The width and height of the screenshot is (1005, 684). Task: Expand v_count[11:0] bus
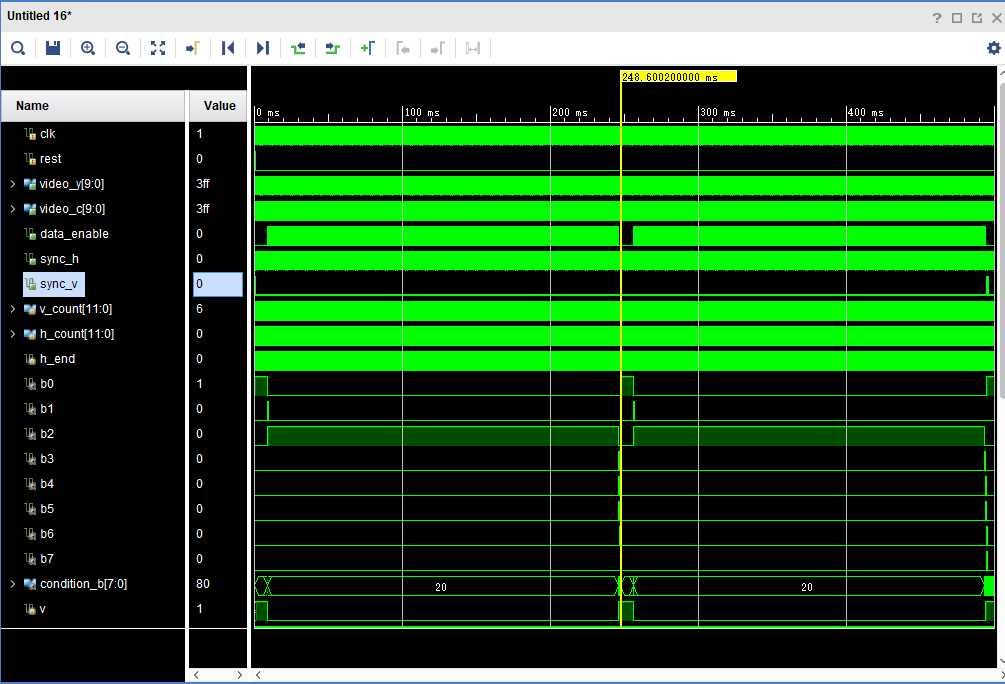(x=12, y=309)
